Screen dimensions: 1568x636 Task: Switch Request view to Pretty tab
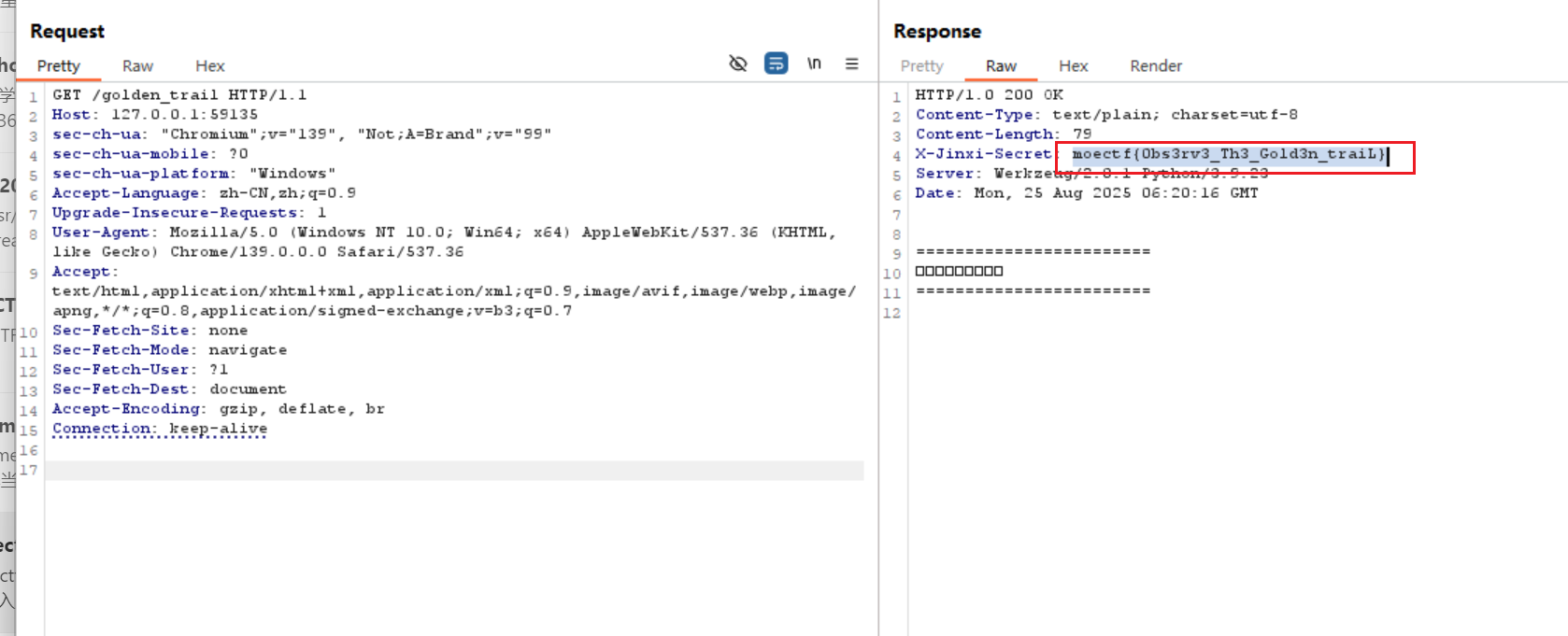click(x=58, y=65)
